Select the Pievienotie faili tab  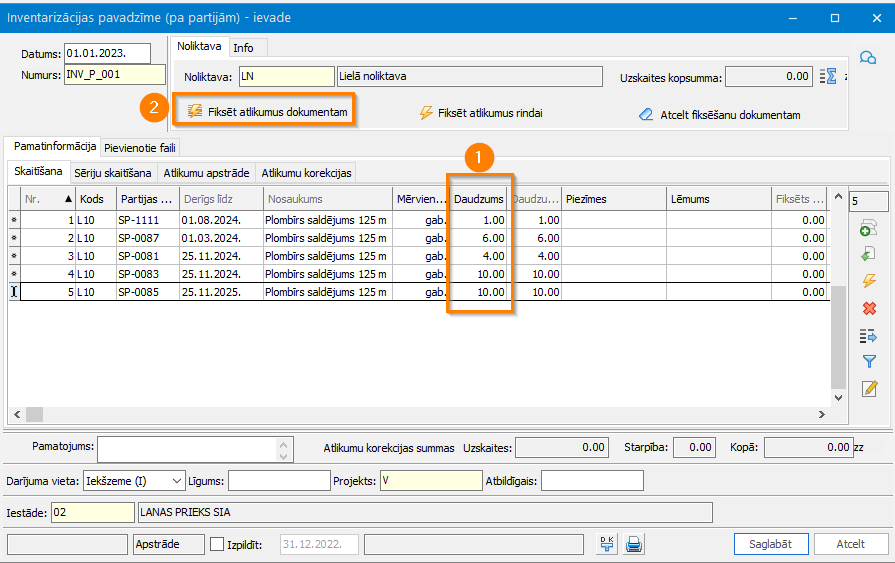[141, 148]
